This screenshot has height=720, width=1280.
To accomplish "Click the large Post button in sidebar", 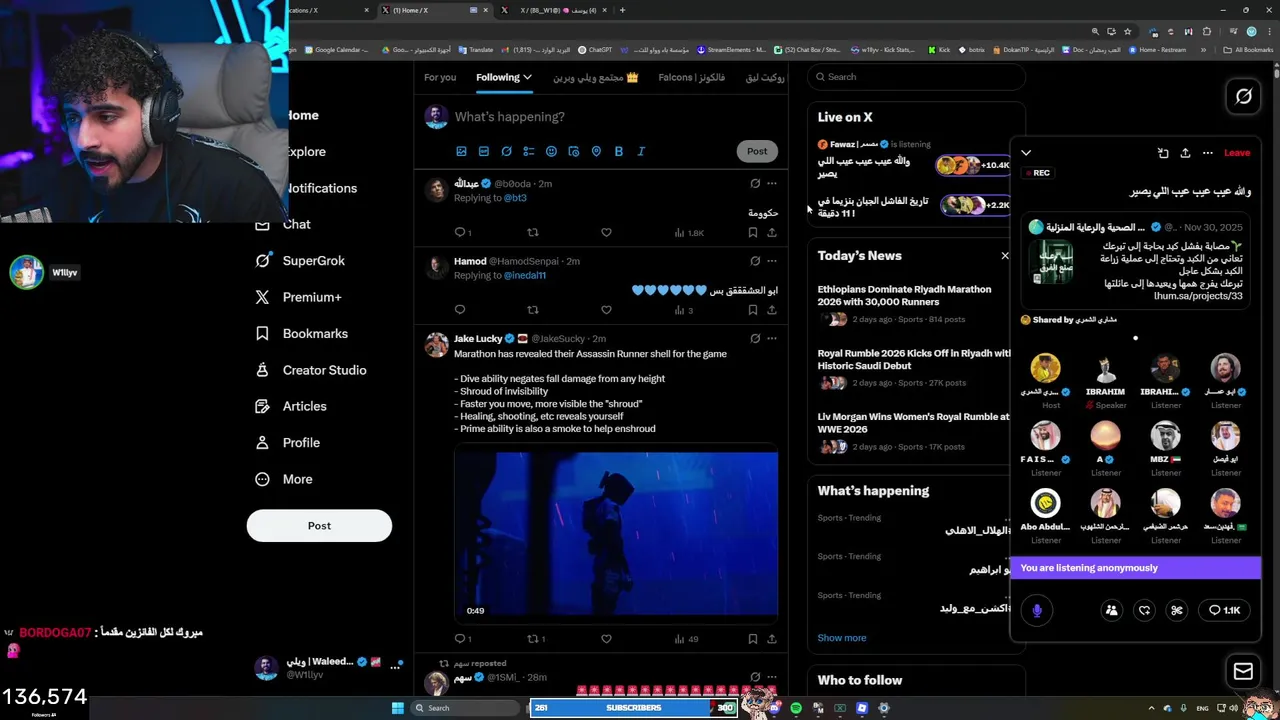I will pos(319,526).
